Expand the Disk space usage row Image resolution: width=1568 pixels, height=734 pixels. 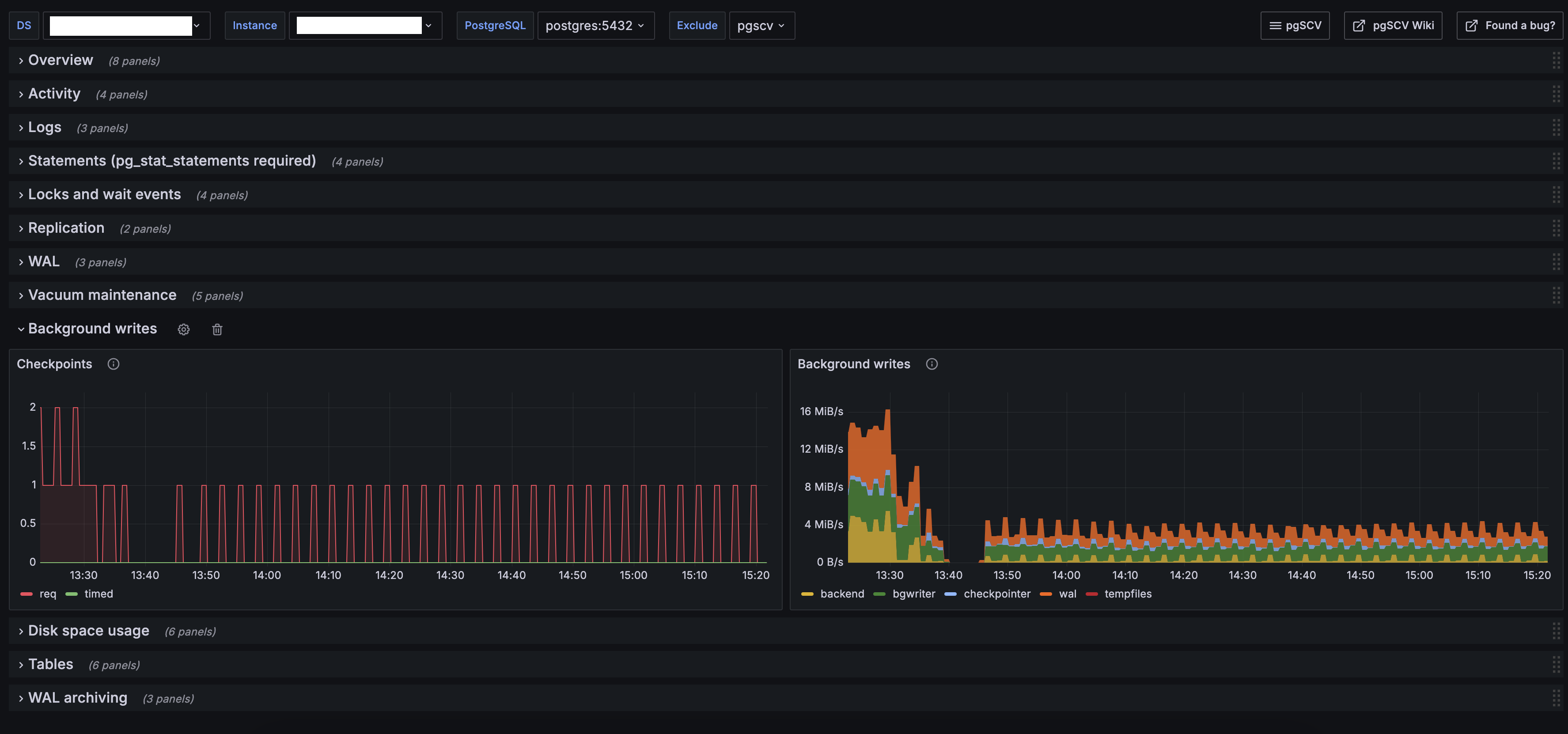point(88,631)
